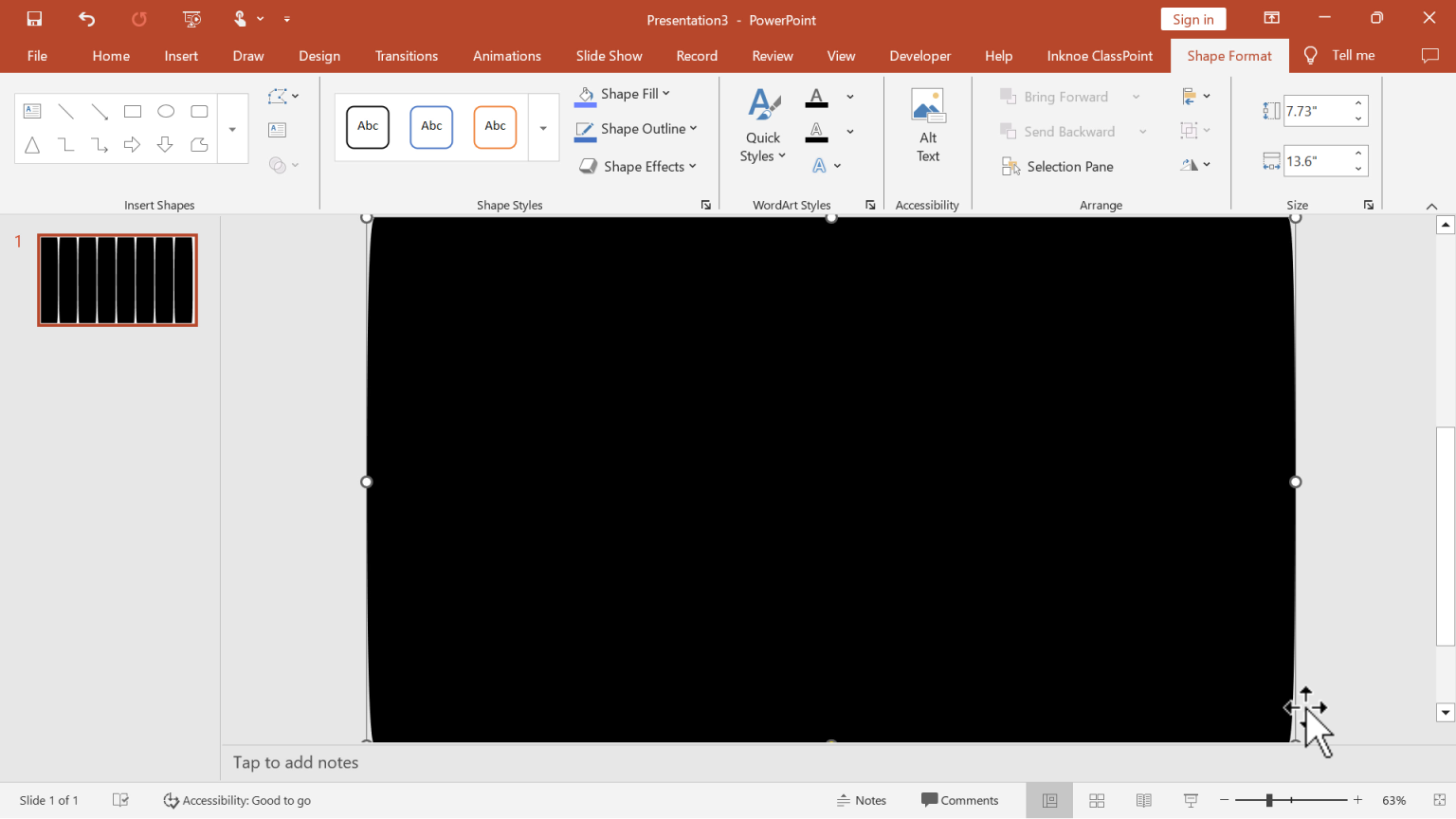The image size is (1456, 819).
Task: Switch to the Animations ribbon tab
Action: coord(506,55)
